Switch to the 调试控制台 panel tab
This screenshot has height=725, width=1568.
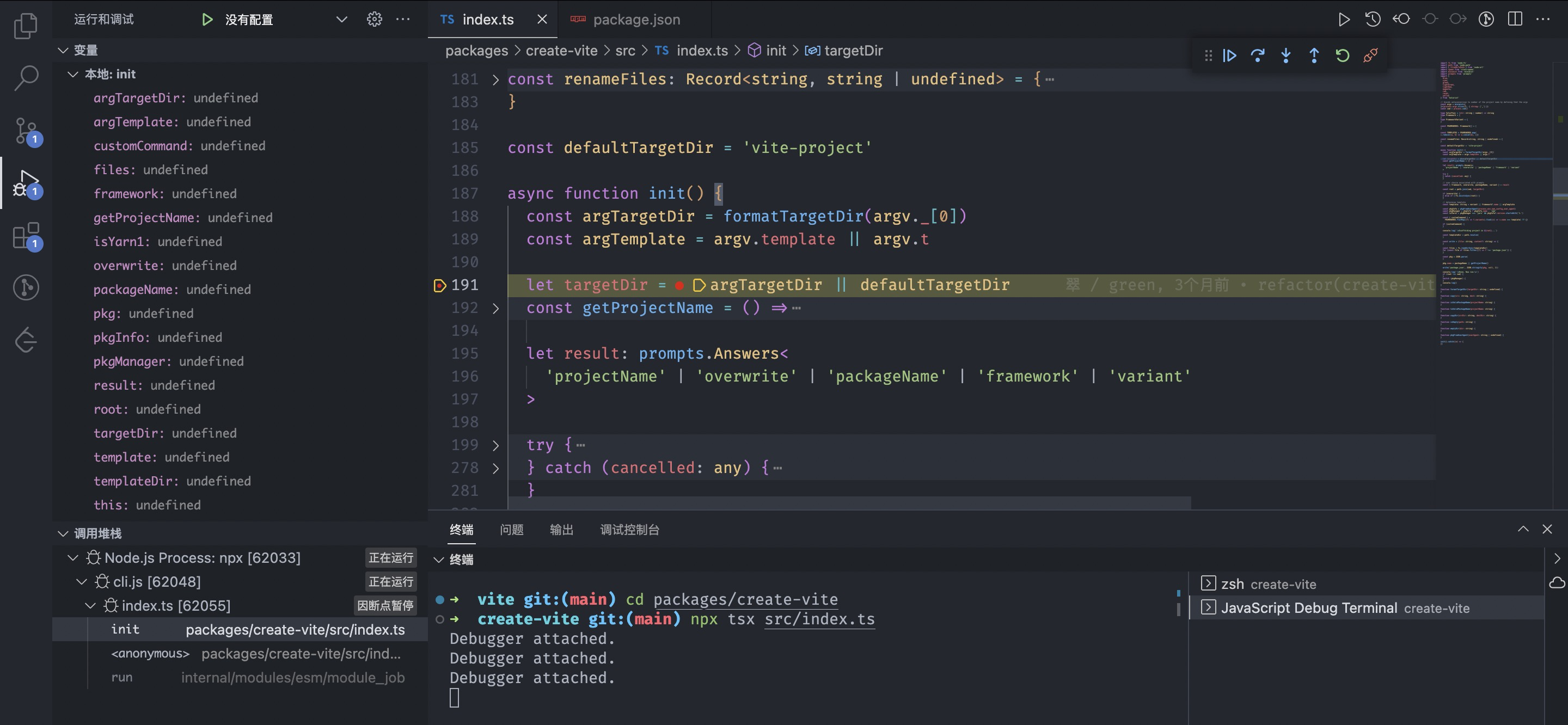tap(629, 530)
